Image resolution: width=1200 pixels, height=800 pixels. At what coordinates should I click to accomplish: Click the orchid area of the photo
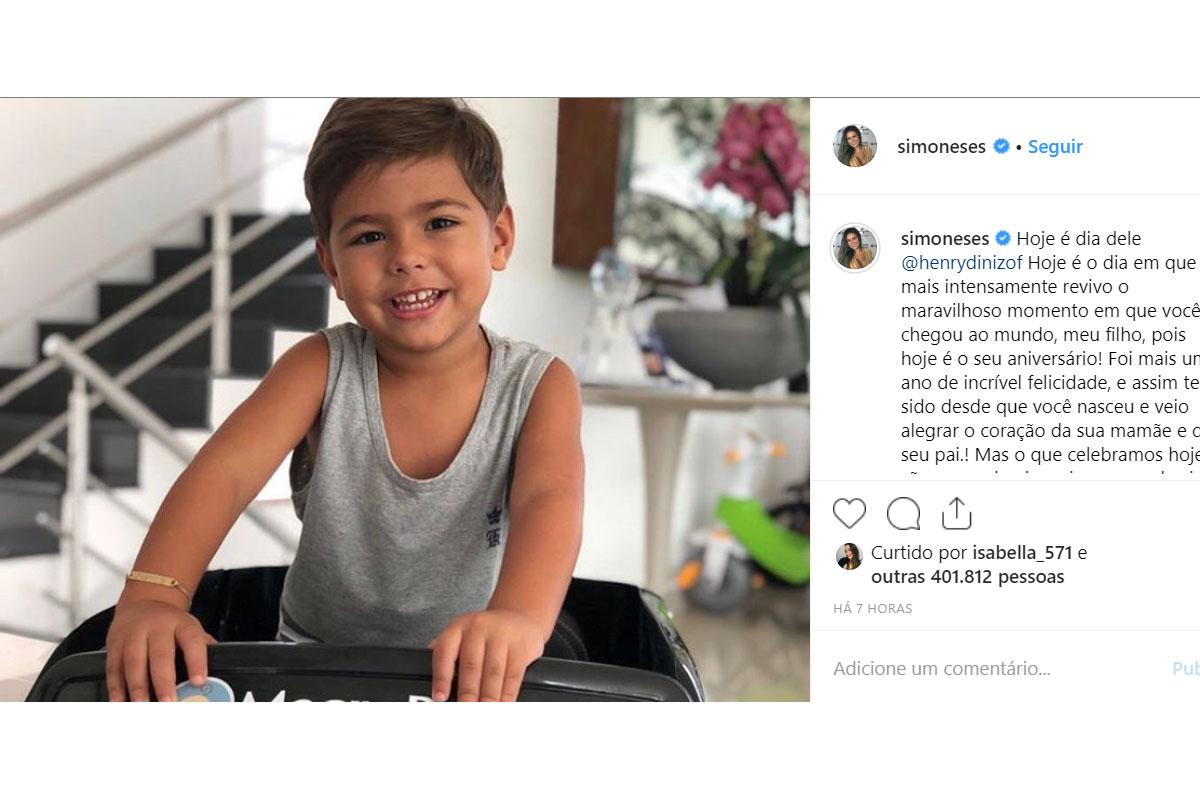pyautogui.click(x=755, y=160)
